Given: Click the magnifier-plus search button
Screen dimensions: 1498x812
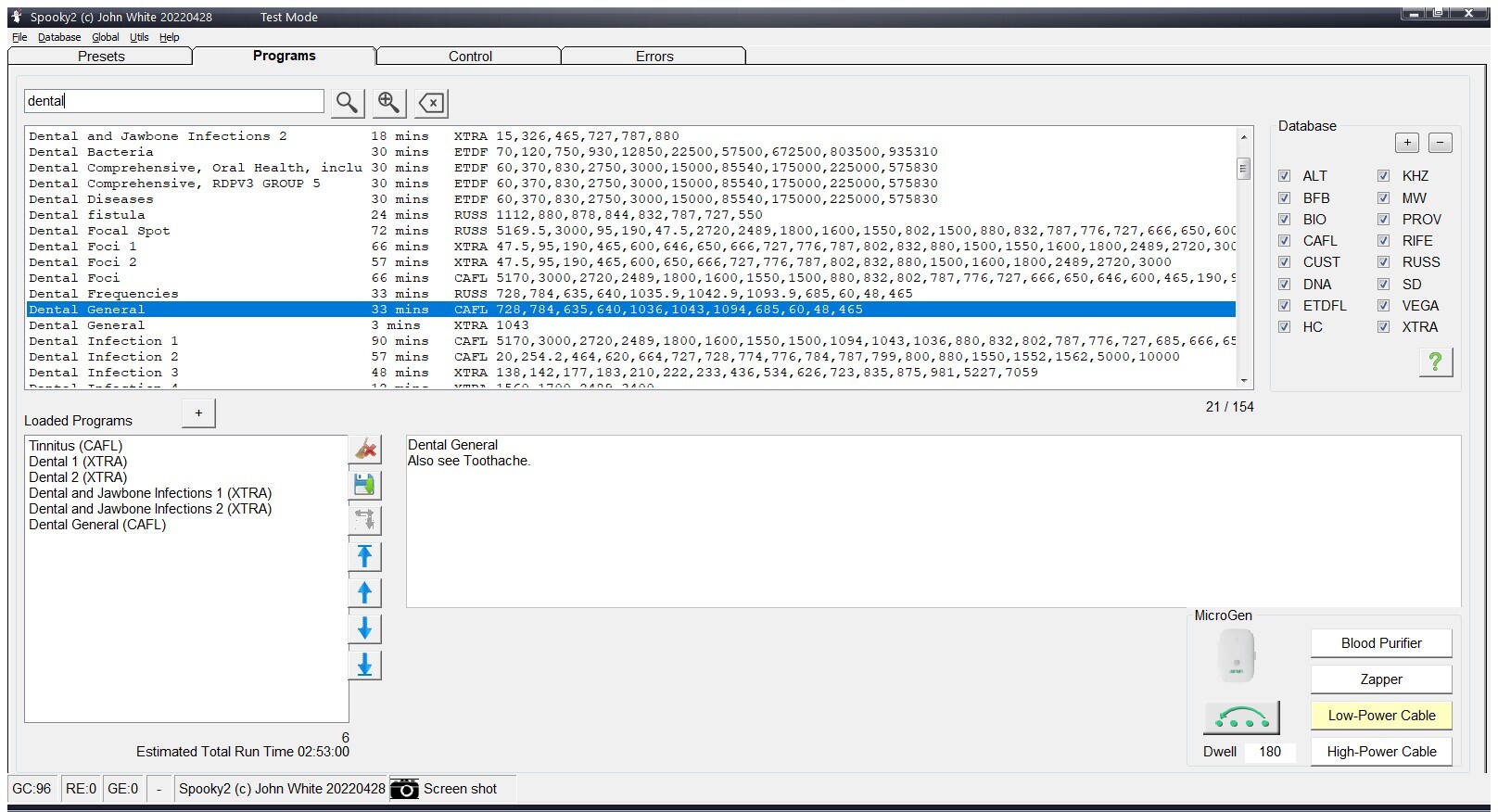Looking at the screenshot, I should 389,102.
